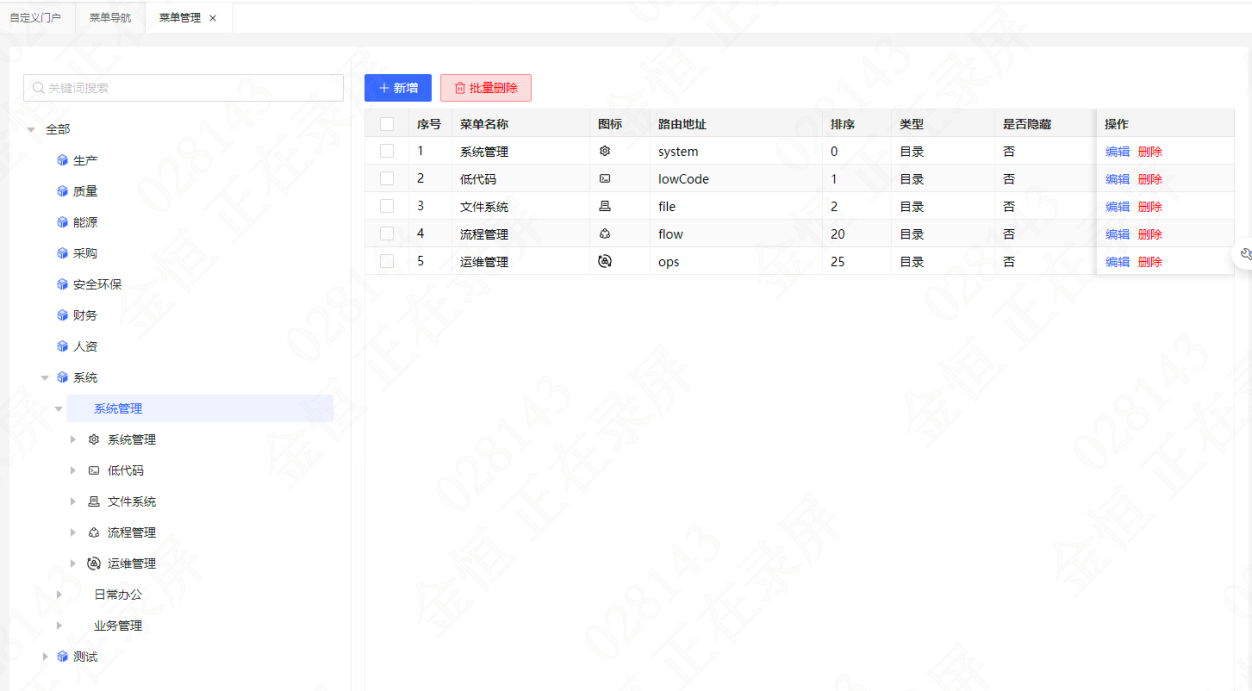Expand the 测试 tree node arrow

click(x=45, y=656)
